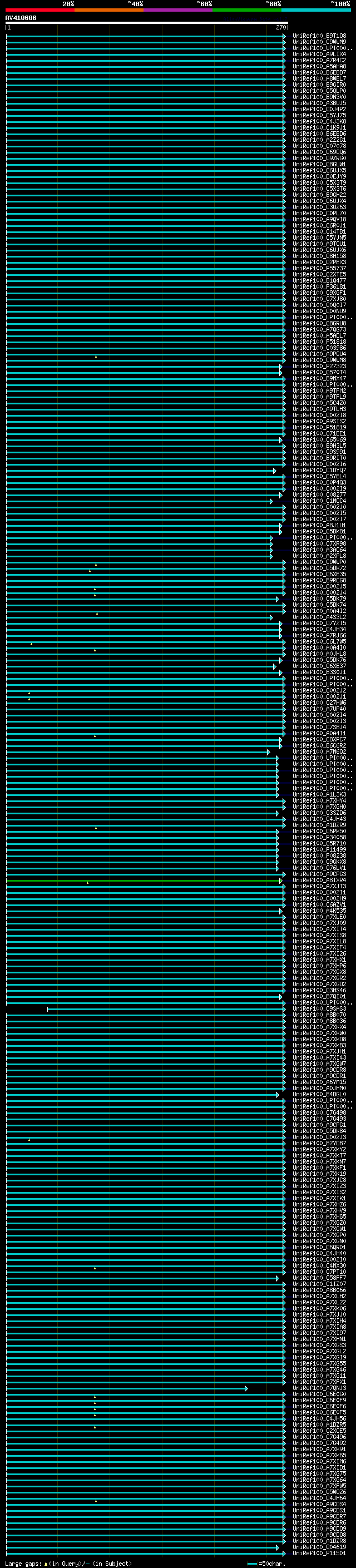Screen dimensions: 356x1568
Task: Select UniRef100_A9QVI8 hit name
Action: [x=319, y=219]
